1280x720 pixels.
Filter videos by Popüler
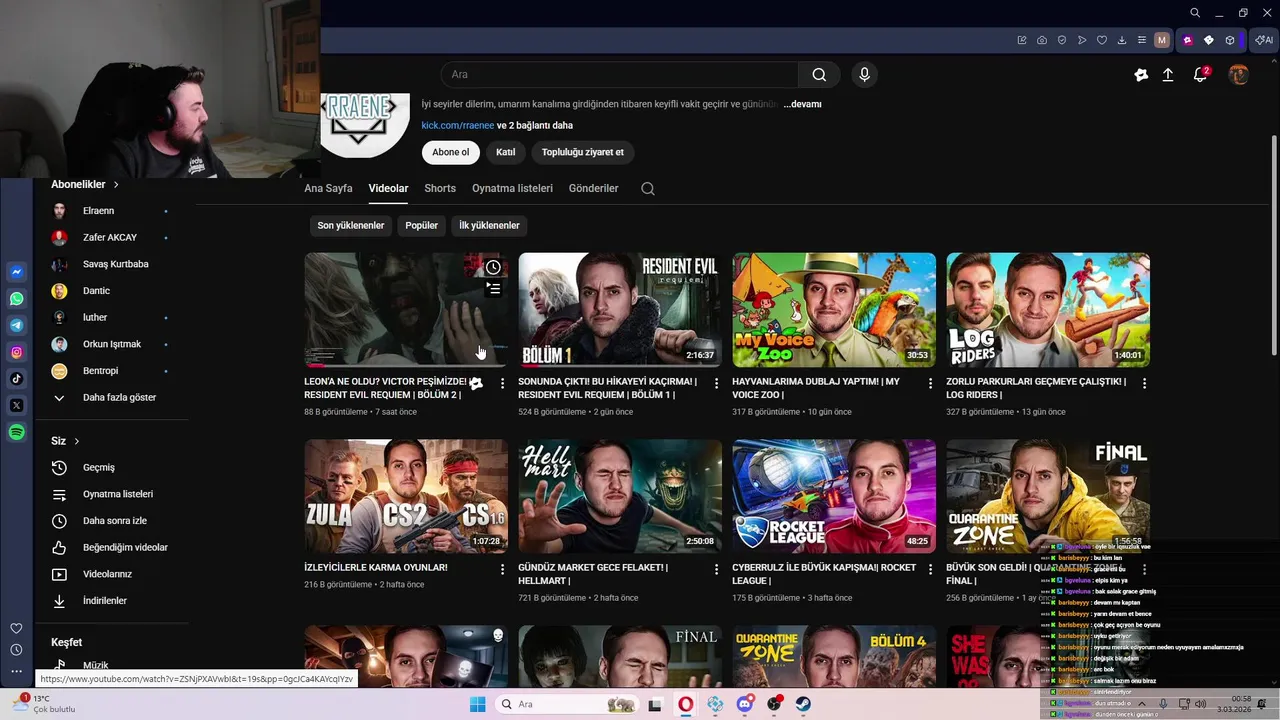(421, 226)
